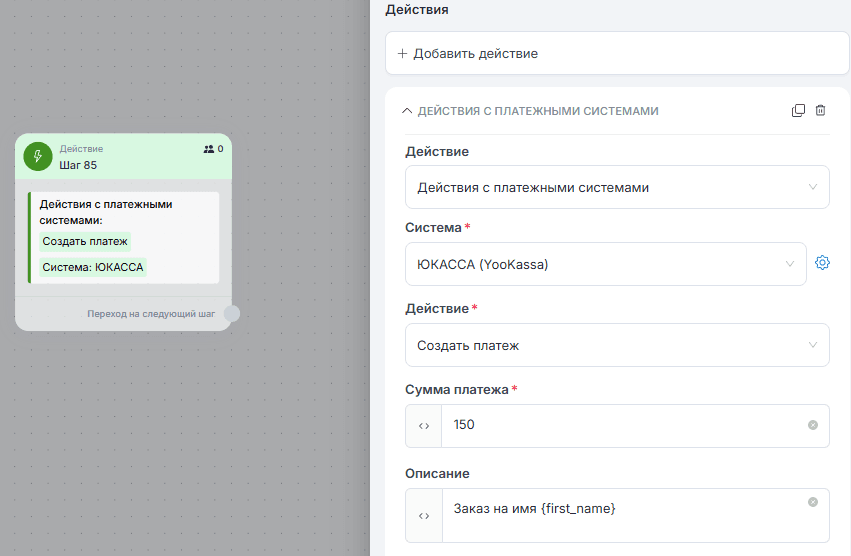851x556 pixels.
Task: Click the variable brackets icon beside Описание
Action: tap(424, 516)
